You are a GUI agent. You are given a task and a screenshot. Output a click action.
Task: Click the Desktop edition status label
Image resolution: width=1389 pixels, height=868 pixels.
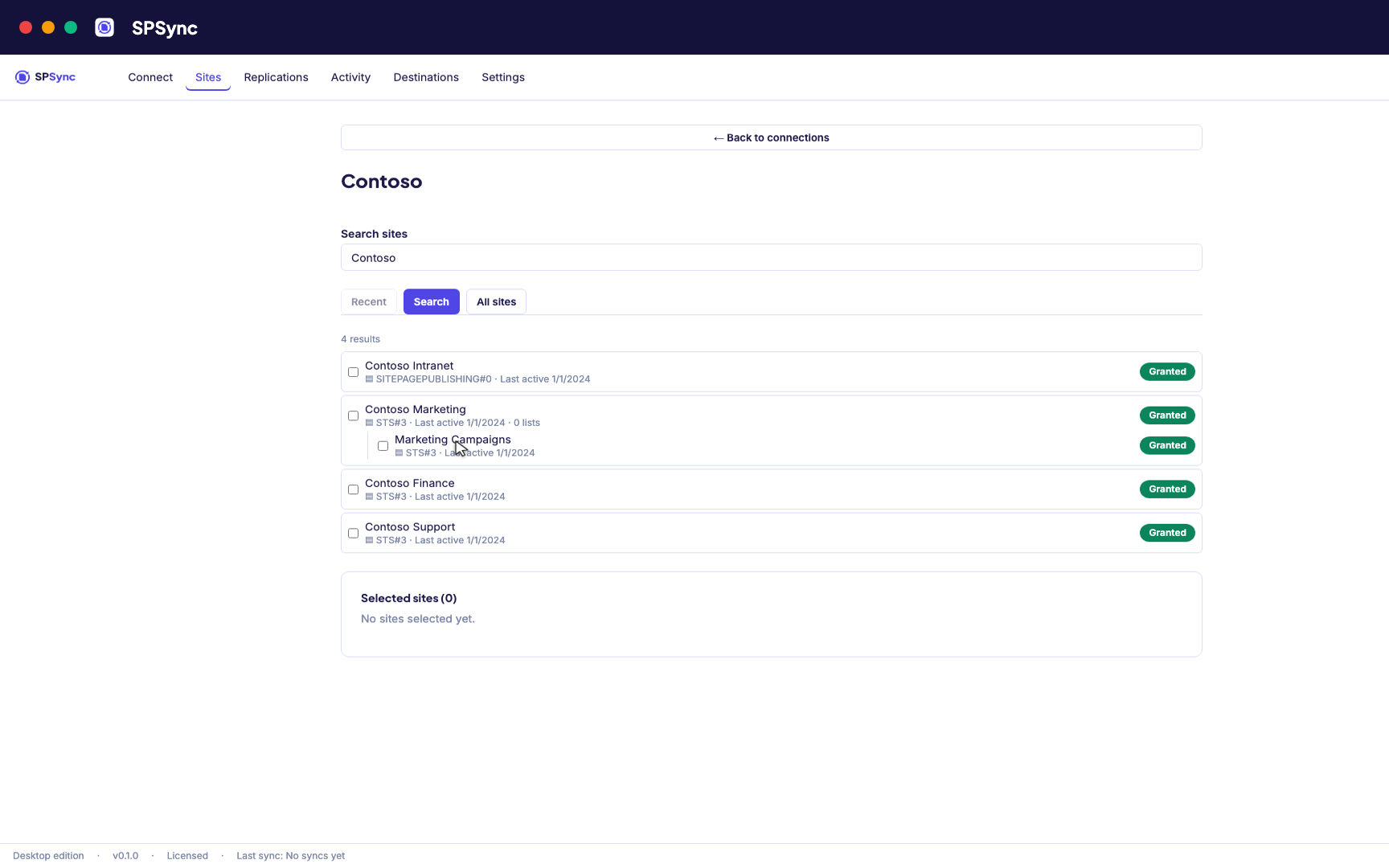click(48, 856)
